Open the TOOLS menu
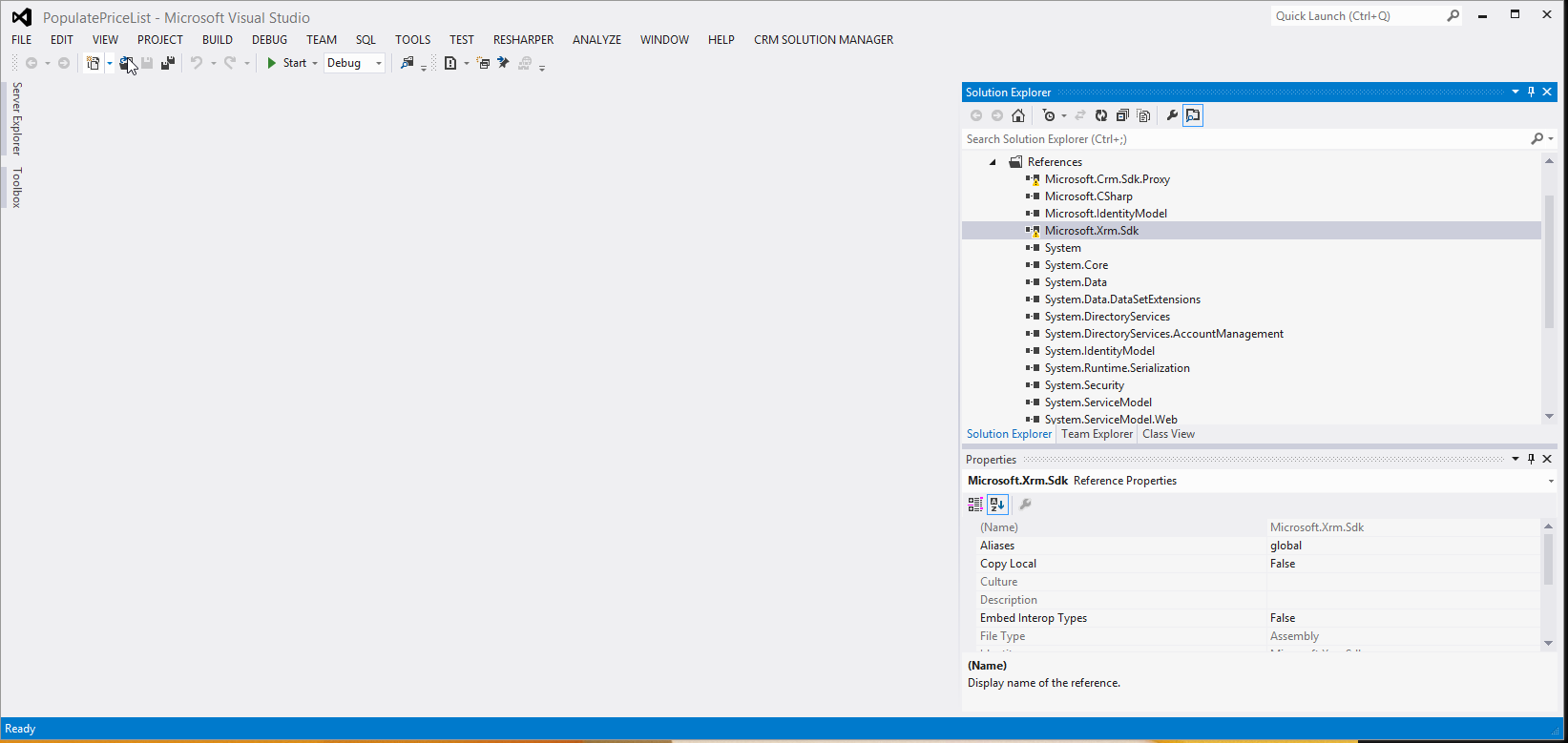The height and width of the screenshot is (743, 1568). click(x=413, y=39)
